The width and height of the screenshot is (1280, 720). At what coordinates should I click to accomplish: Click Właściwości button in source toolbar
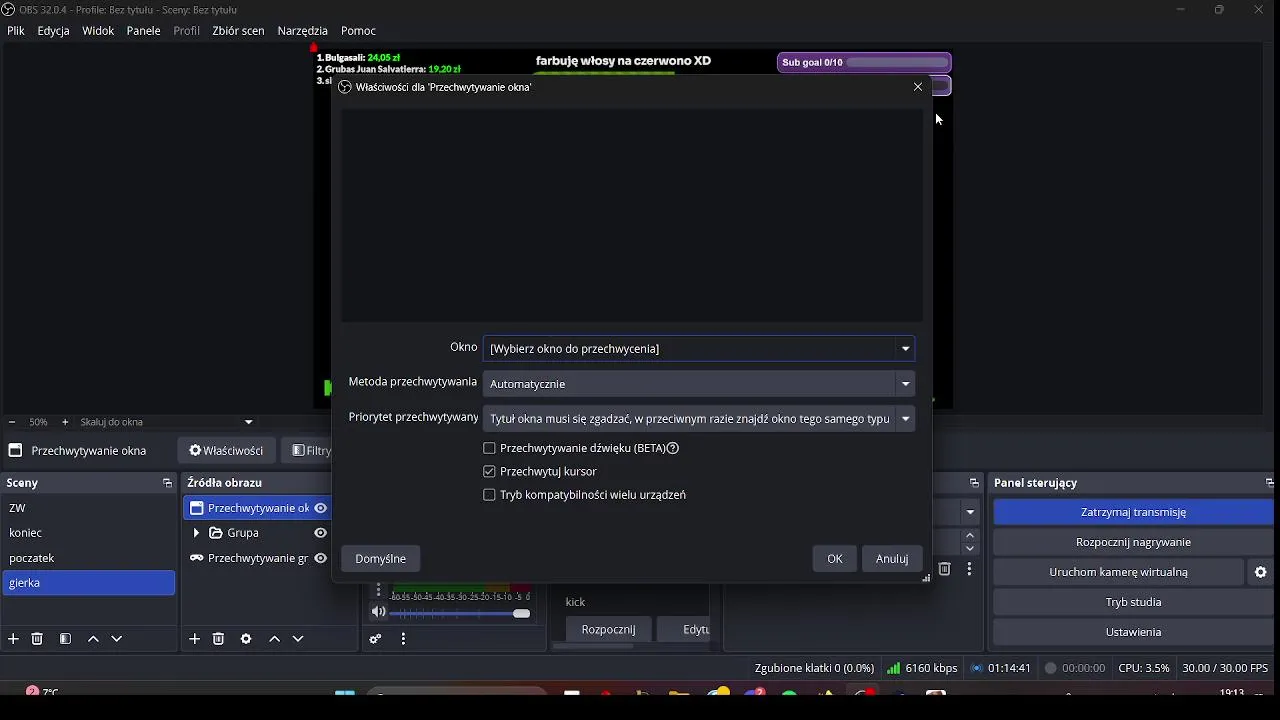click(x=226, y=451)
